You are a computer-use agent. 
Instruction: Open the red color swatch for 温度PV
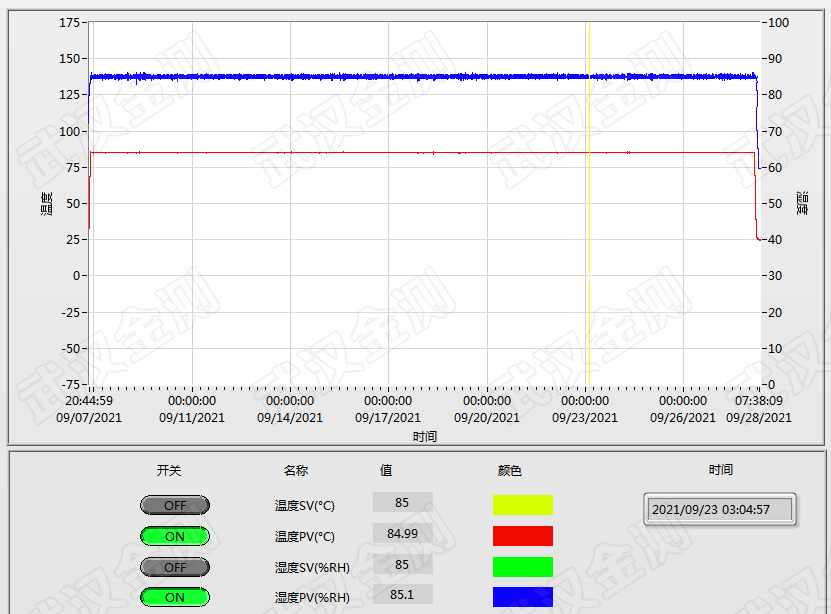coord(522,536)
